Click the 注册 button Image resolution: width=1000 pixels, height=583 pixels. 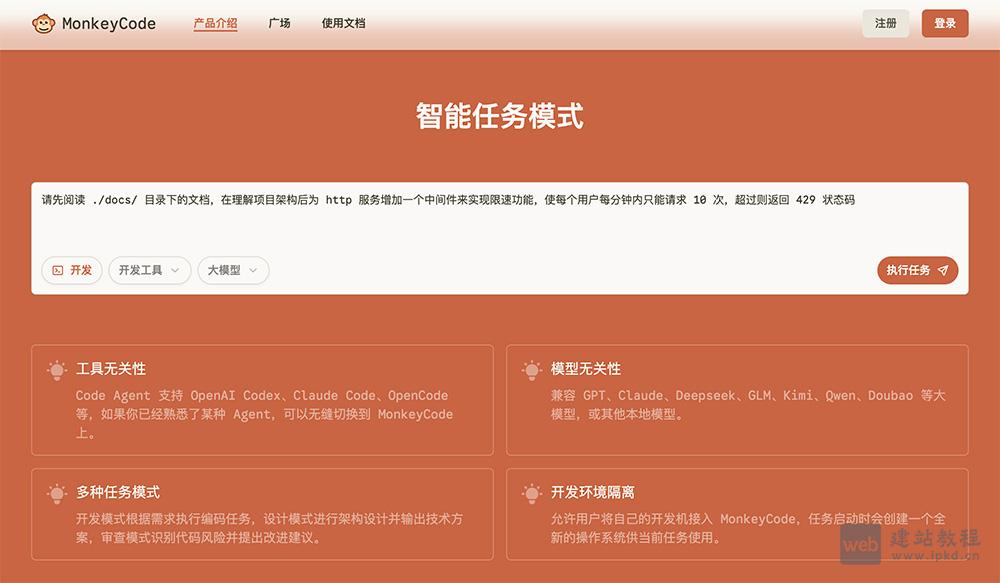pyautogui.click(x=886, y=22)
